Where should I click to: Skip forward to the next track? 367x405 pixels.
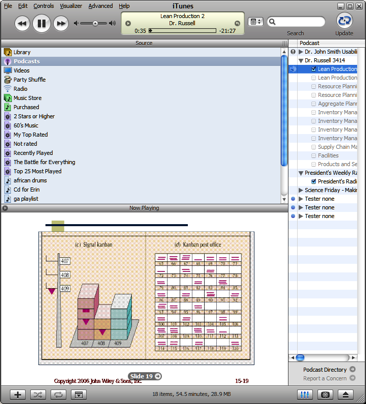[61, 24]
